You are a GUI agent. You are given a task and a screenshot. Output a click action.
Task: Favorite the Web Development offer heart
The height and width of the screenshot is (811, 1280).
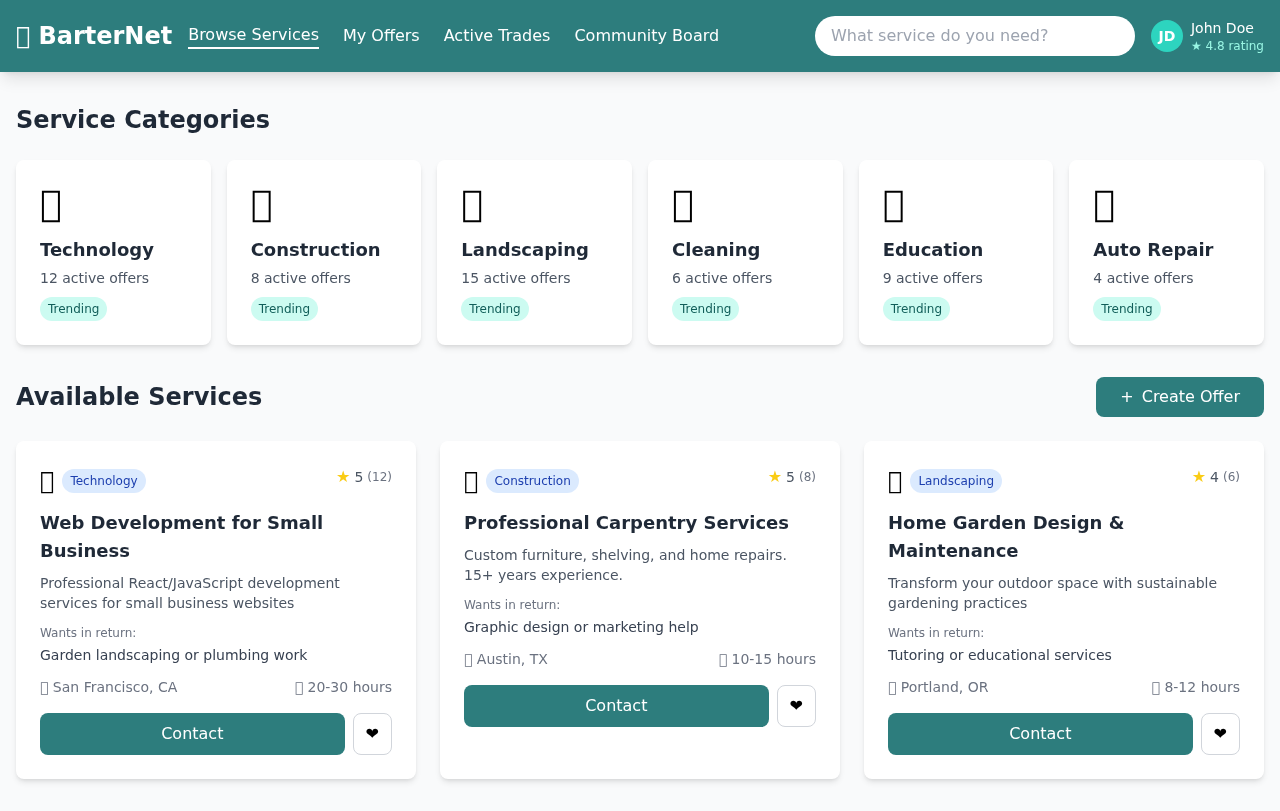point(371,733)
